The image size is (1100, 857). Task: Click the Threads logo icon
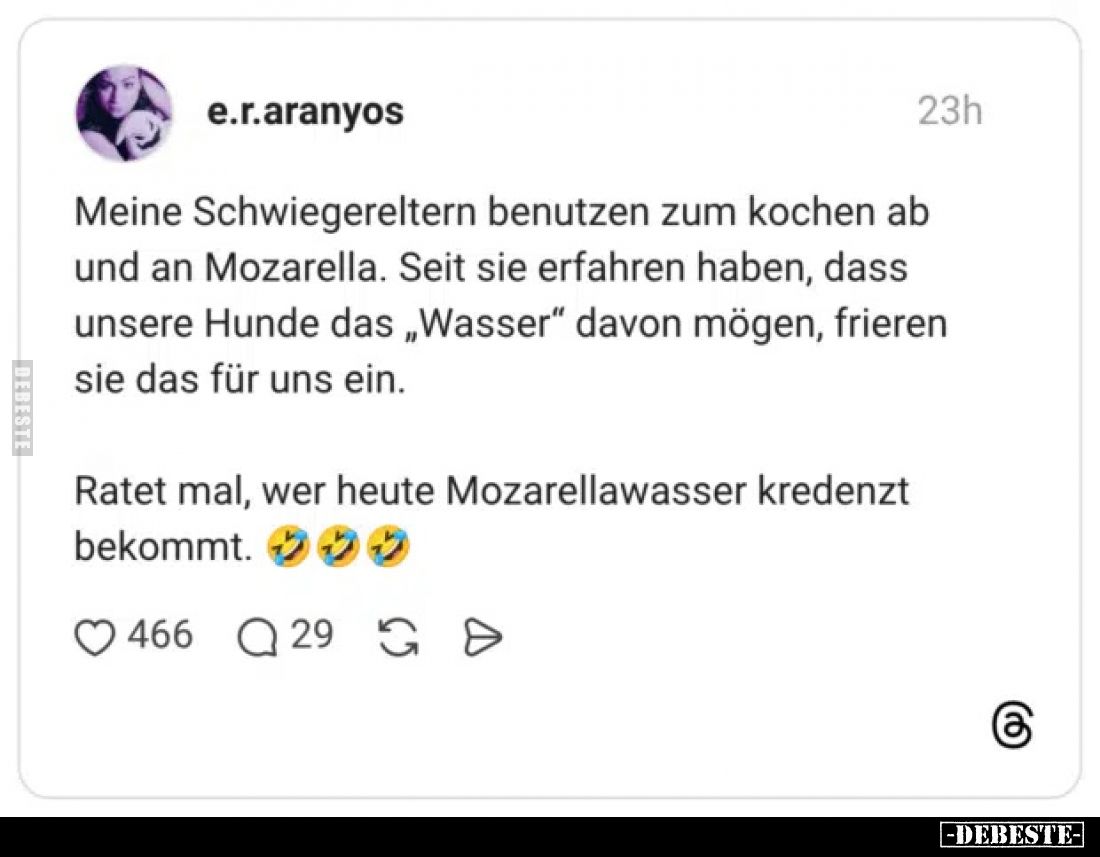coord(1012,724)
